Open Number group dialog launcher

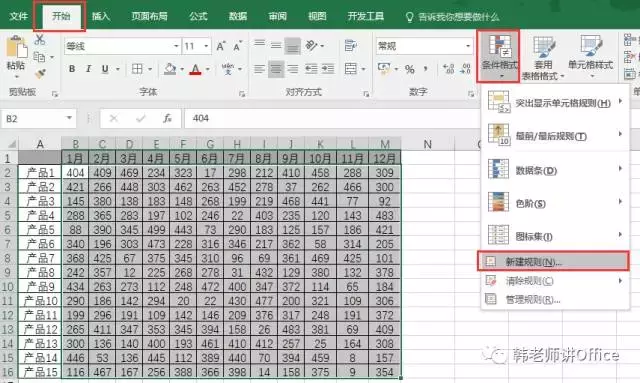[471, 94]
